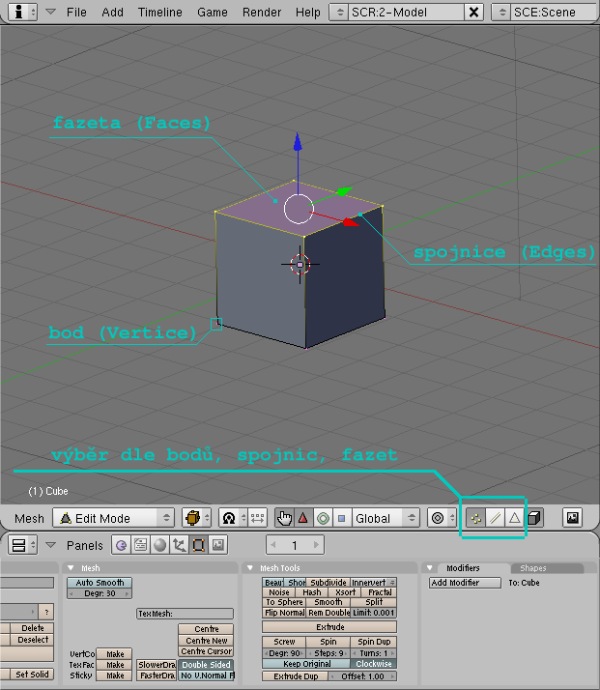The width and height of the screenshot is (600, 690).
Task: Adjust the Steps: 9 field
Action: (328, 653)
